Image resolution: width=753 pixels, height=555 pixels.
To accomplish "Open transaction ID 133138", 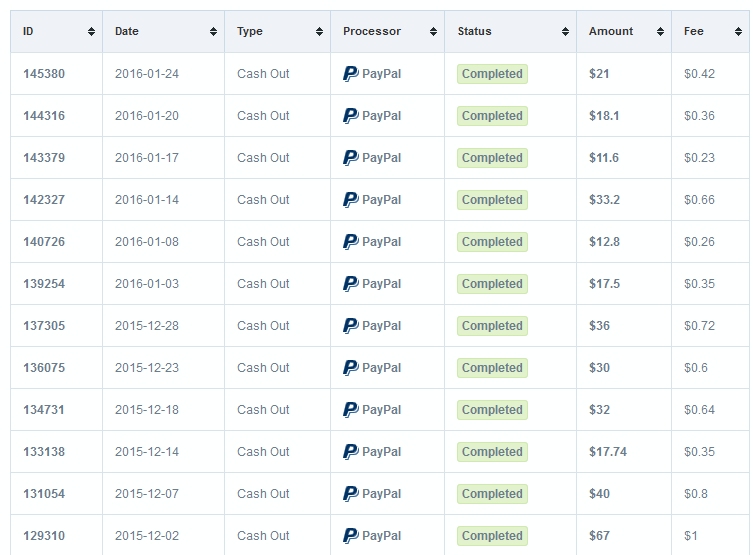I will point(44,452).
